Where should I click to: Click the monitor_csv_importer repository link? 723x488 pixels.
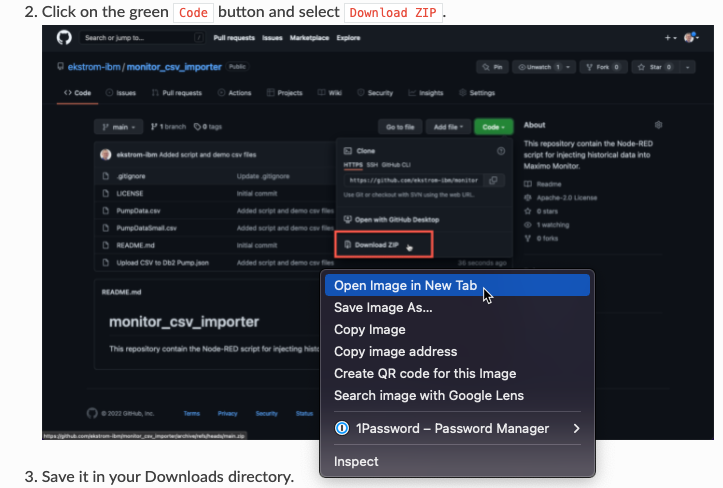[174, 67]
